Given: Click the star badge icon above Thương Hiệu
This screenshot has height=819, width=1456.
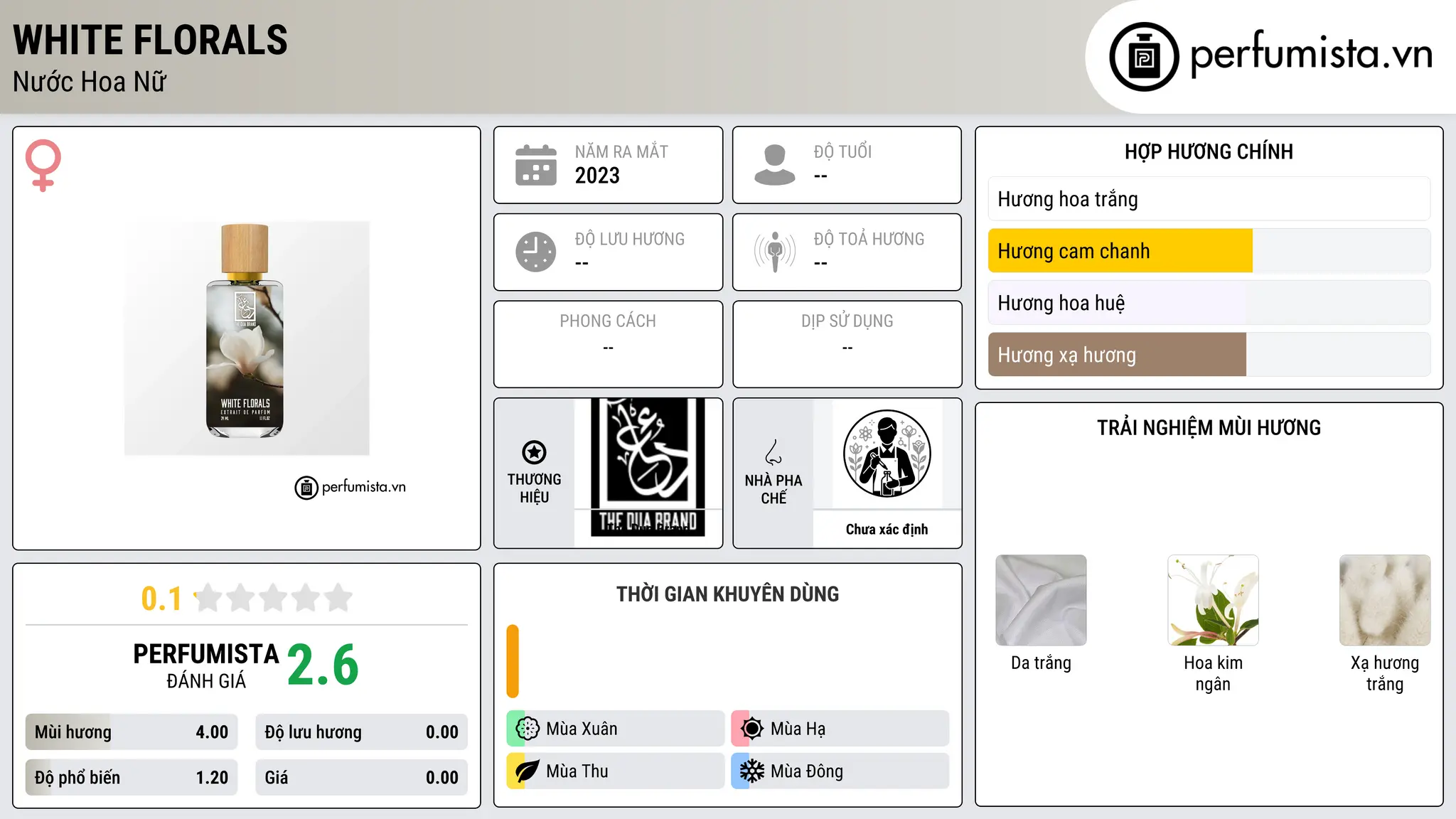Looking at the screenshot, I should click(x=534, y=452).
